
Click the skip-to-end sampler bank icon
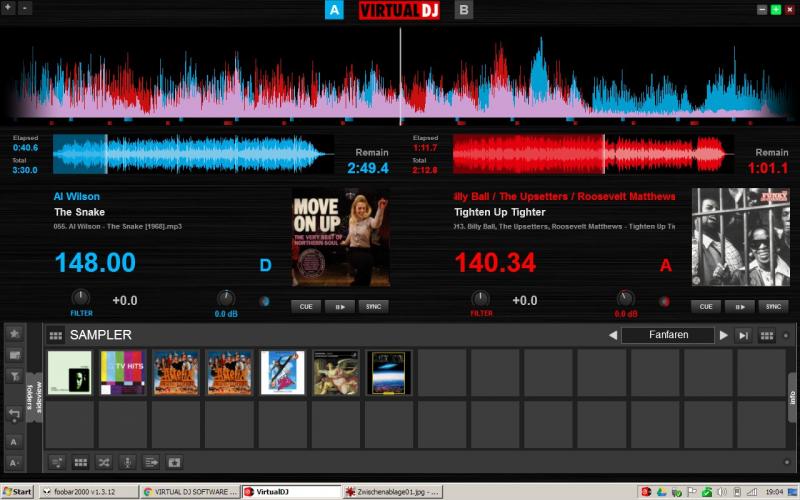743,335
